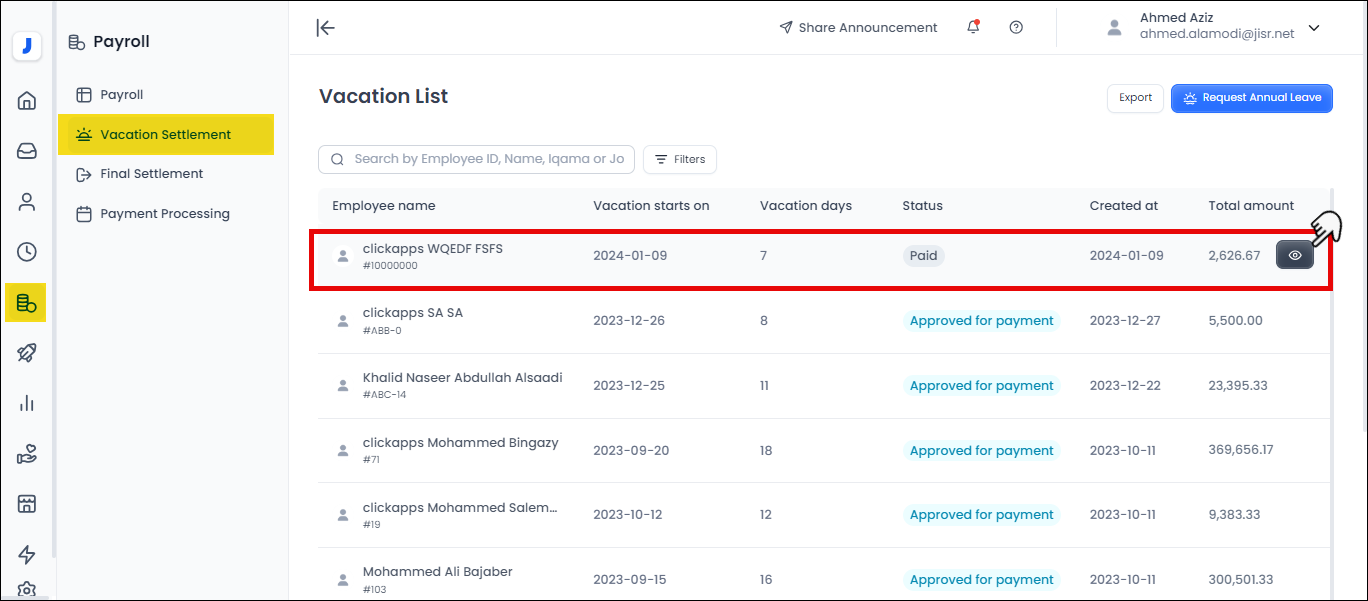Open the help question mark icon

pyautogui.click(x=1016, y=28)
